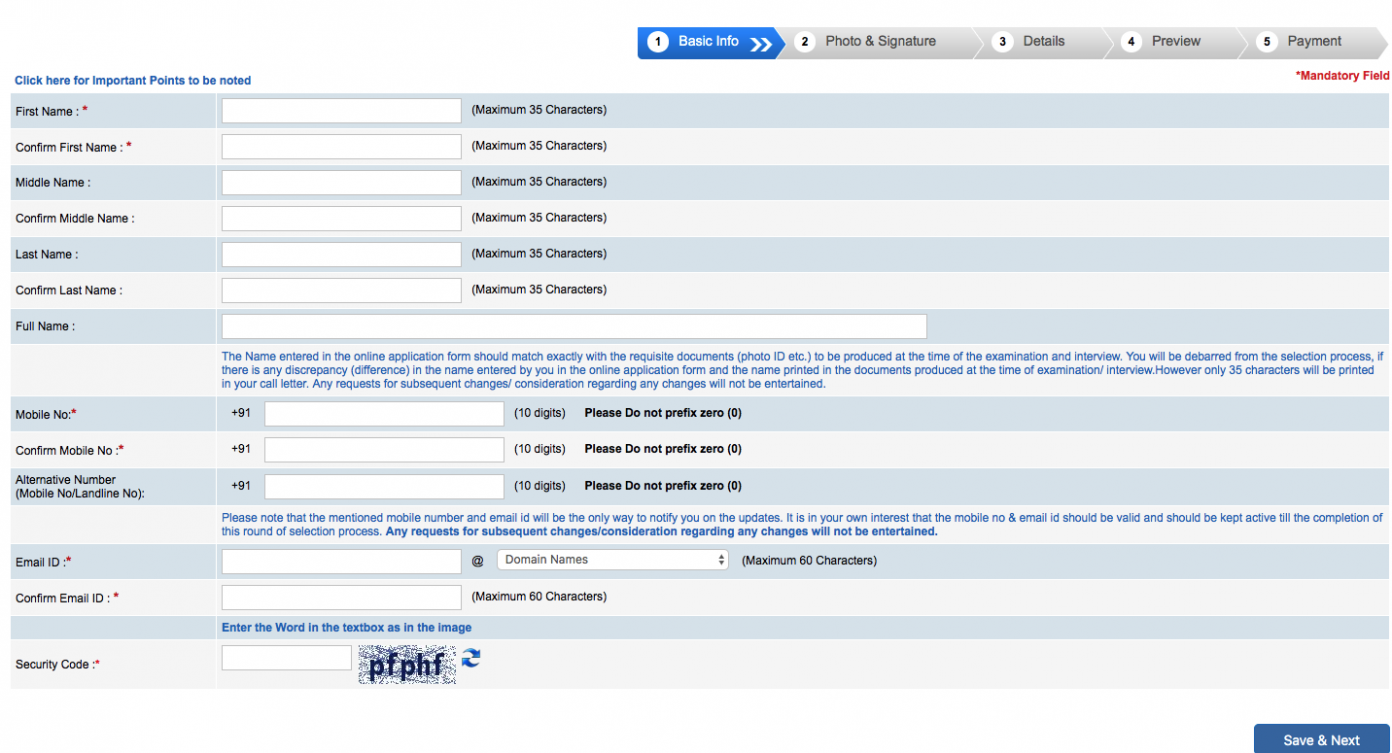The width and height of the screenshot is (1392, 753).
Task: Click the captcha image
Action: (x=407, y=665)
